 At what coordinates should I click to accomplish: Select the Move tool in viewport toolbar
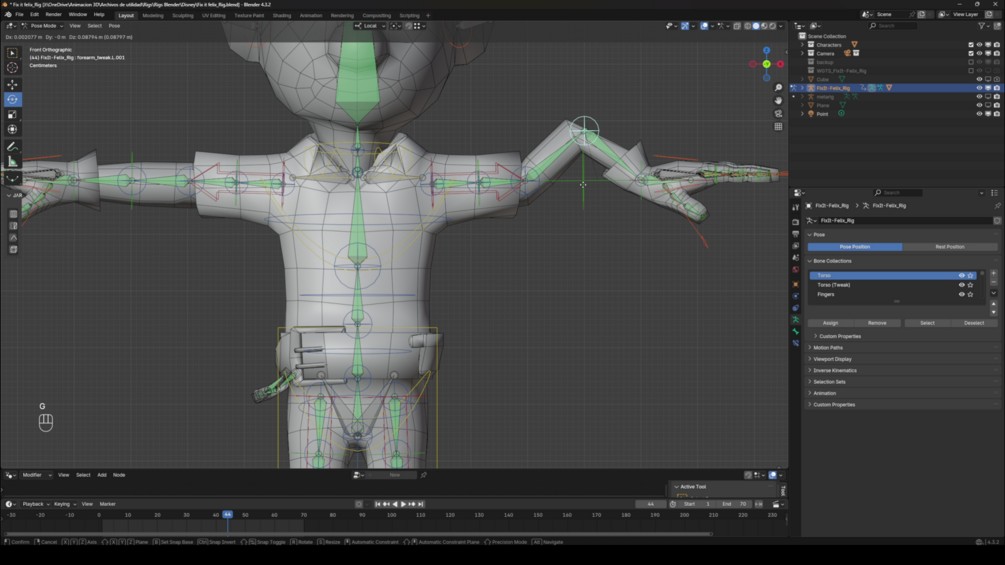[x=13, y=85]
